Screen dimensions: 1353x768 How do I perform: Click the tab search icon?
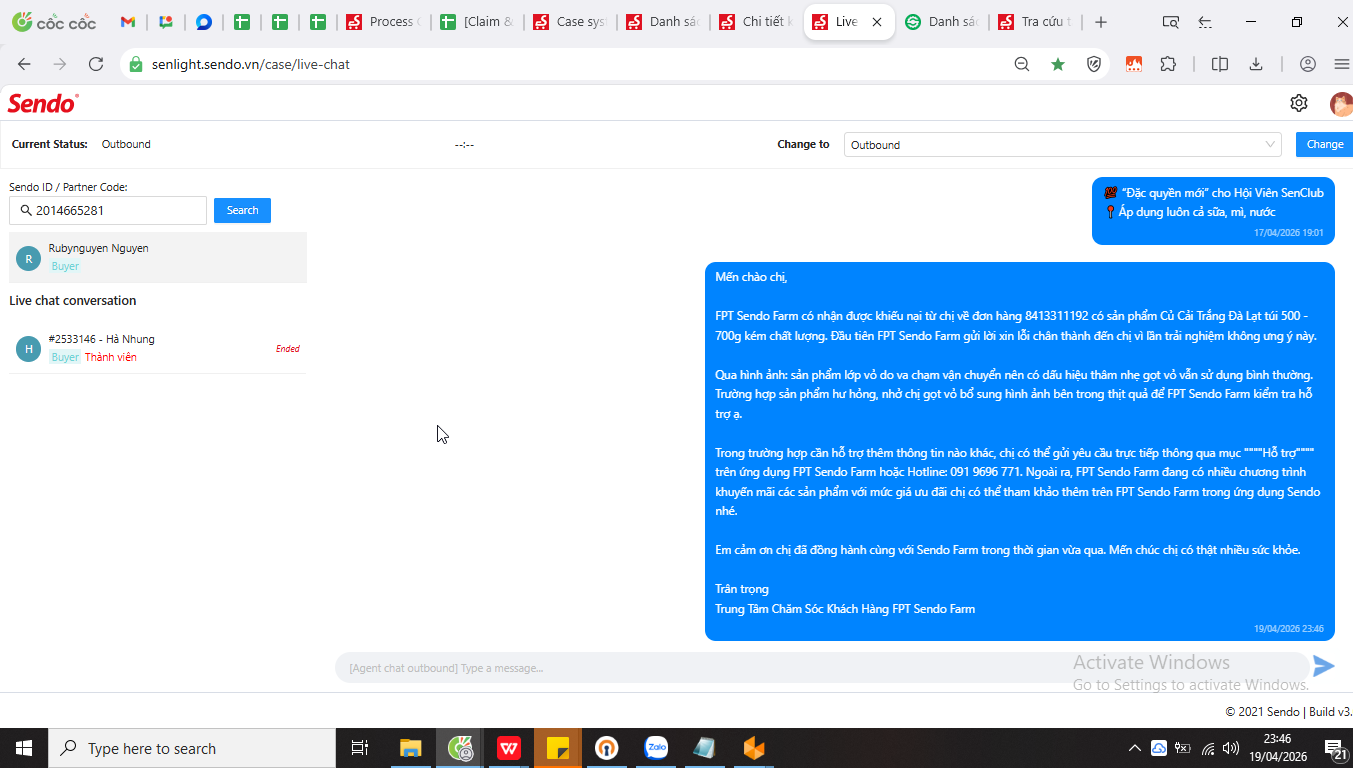coord(1170,22)
